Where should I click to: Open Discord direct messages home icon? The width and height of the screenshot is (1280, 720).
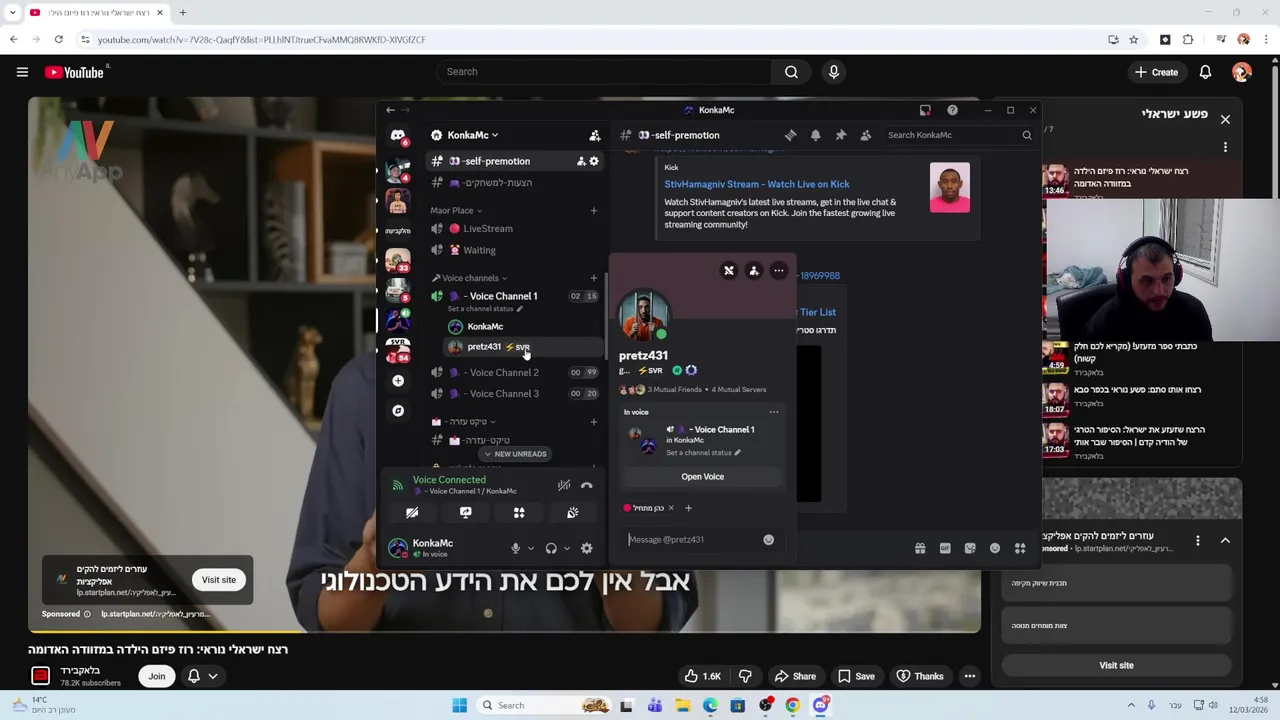[398, 136]
